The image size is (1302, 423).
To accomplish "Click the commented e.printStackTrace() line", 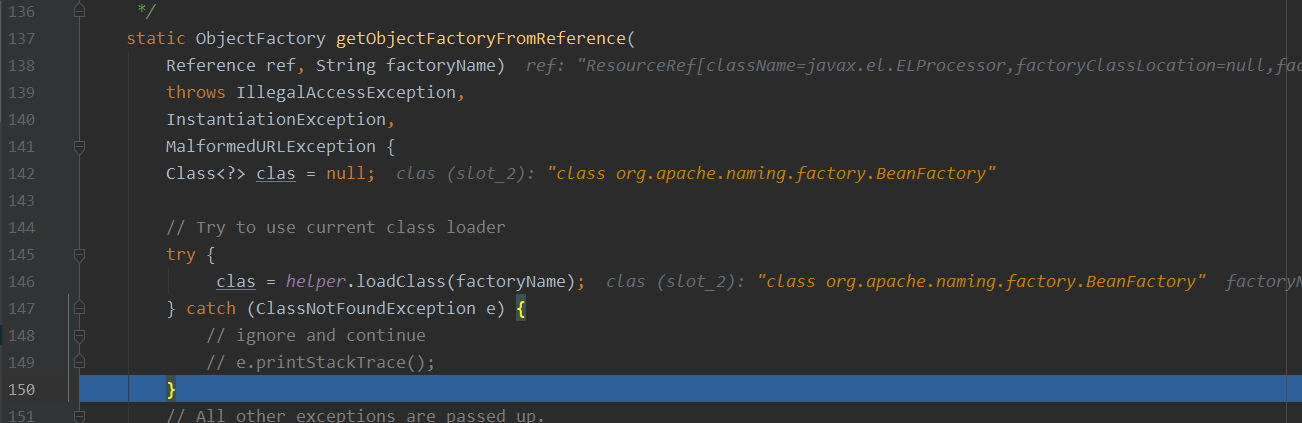I will coord(321,363).
